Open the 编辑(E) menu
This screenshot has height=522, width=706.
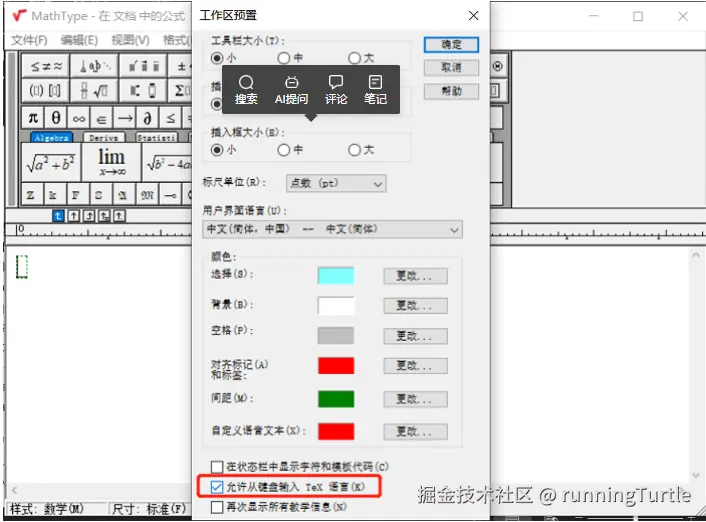79,40
